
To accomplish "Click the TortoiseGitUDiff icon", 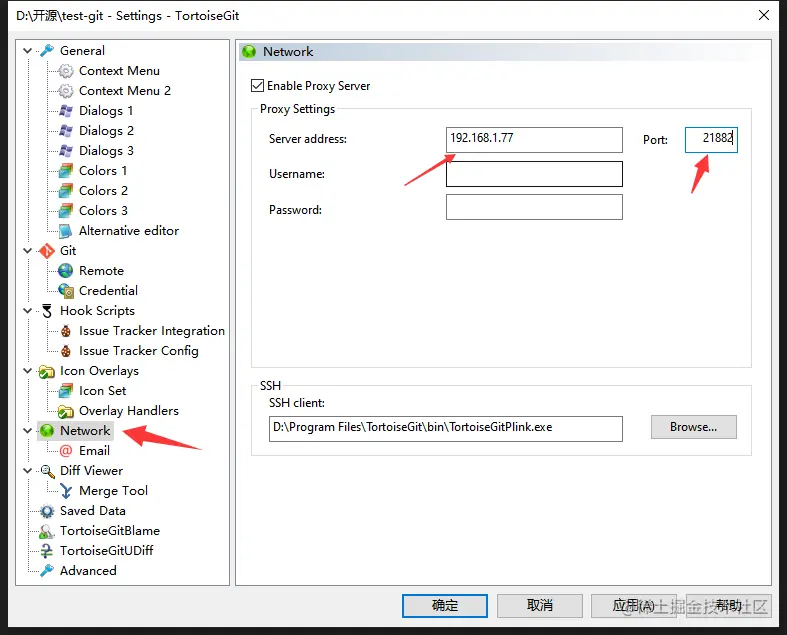I will (47, 551).
